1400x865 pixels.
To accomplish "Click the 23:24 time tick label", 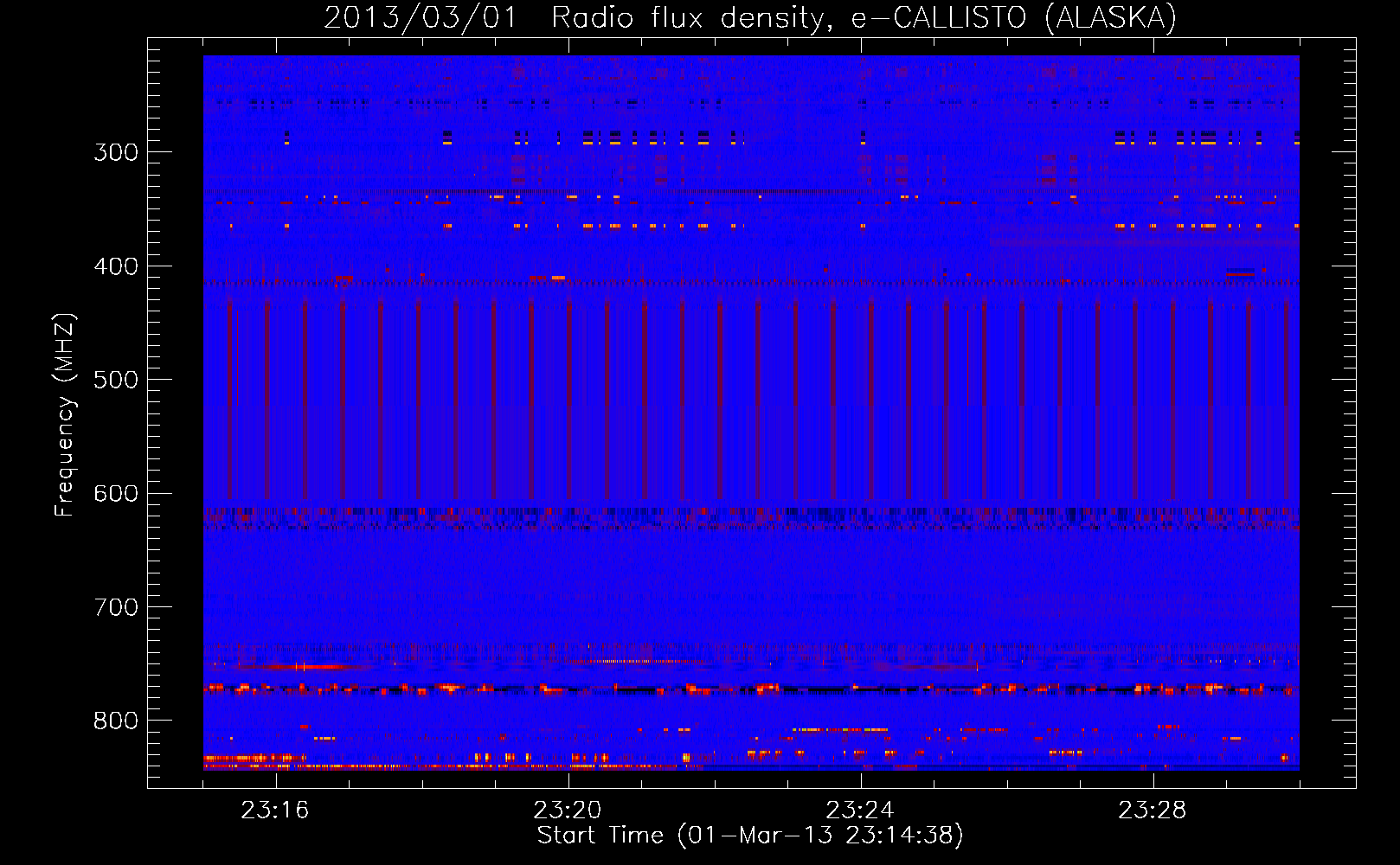I will 860,811.
